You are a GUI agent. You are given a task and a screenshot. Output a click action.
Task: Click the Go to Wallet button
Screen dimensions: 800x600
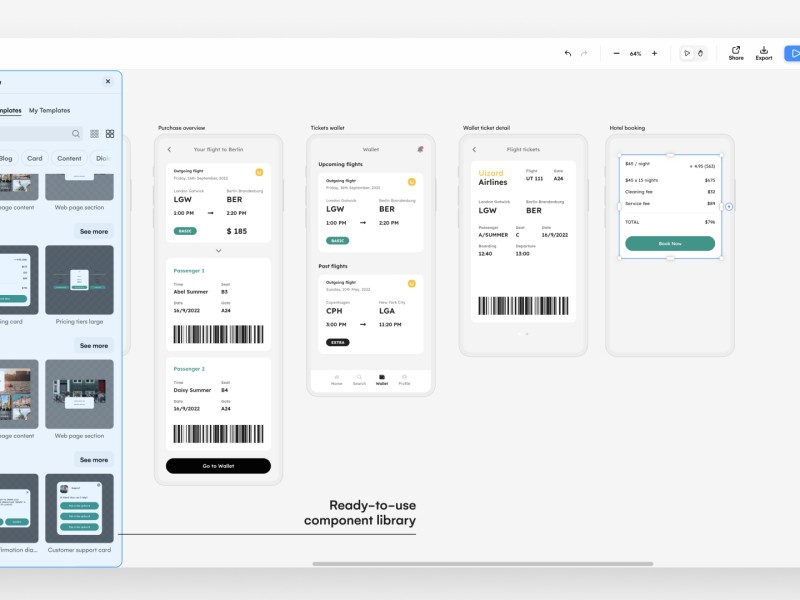[x=218, y=466]
